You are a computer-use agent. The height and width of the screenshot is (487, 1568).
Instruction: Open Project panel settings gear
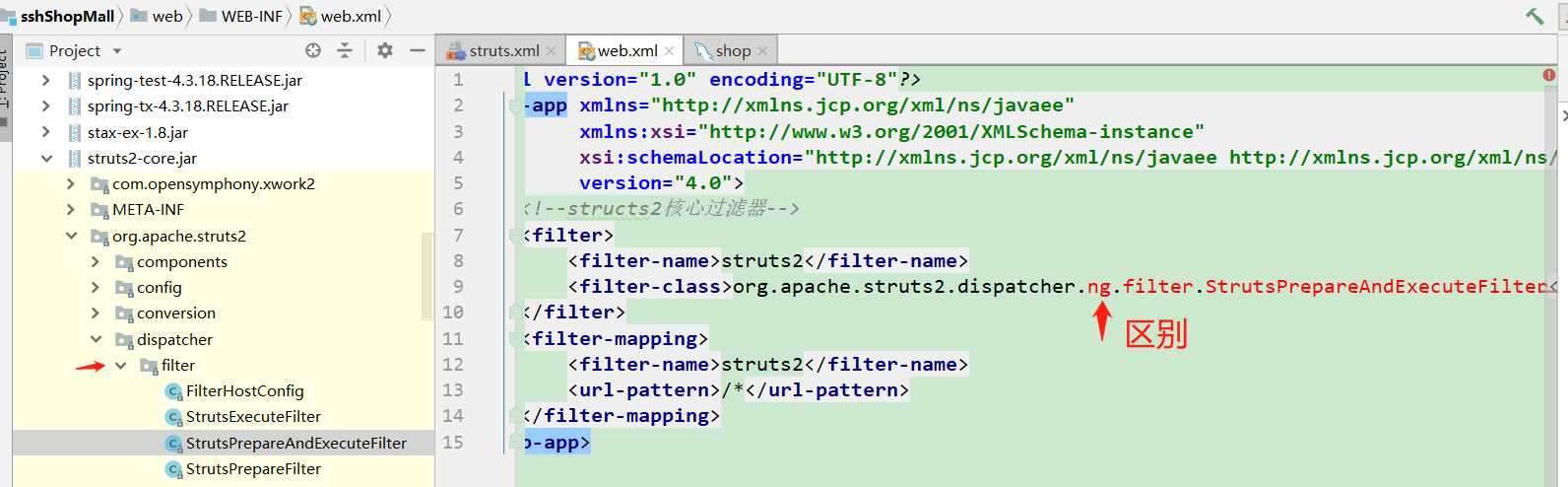coord(385,50)
